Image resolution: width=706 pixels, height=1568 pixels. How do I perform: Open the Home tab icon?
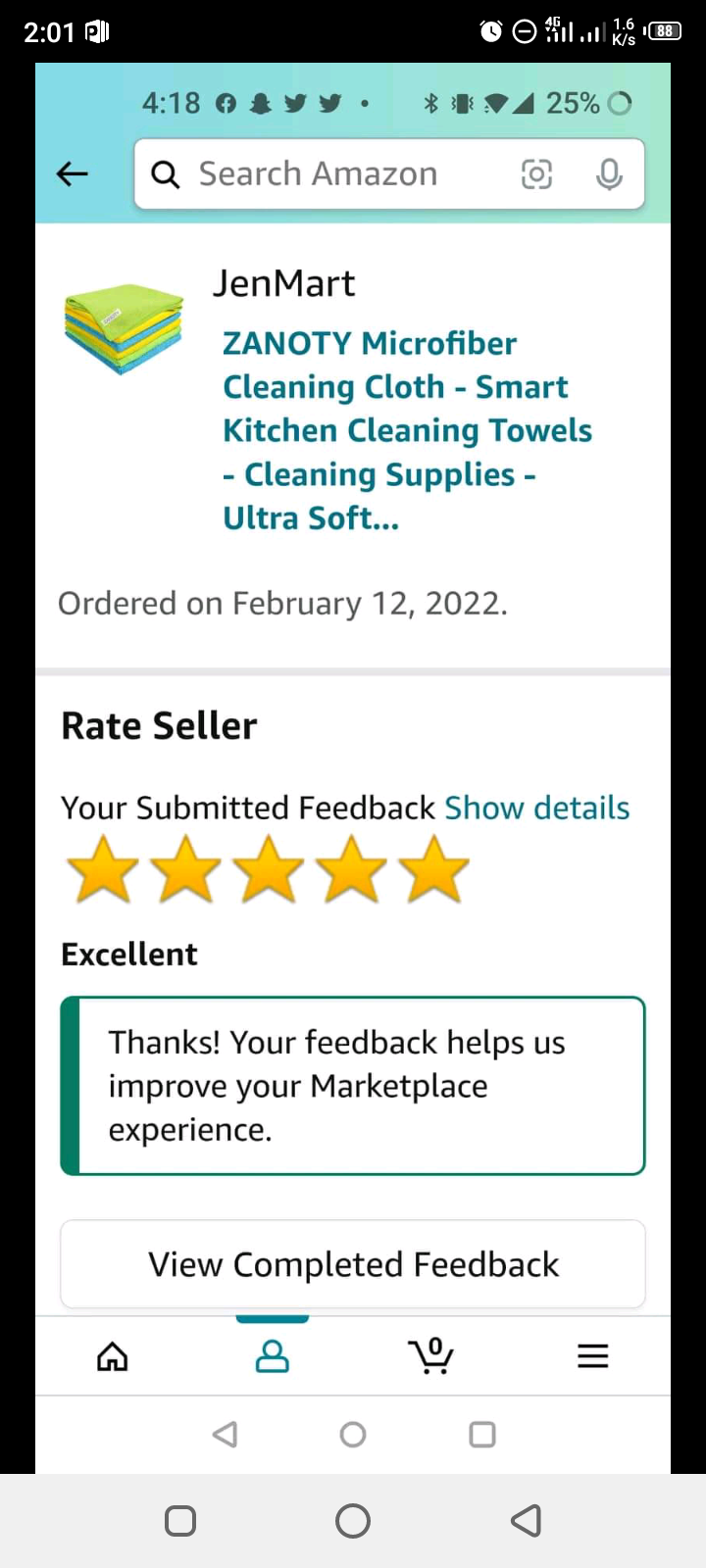pyautogui.click(x=113, y=1356)
